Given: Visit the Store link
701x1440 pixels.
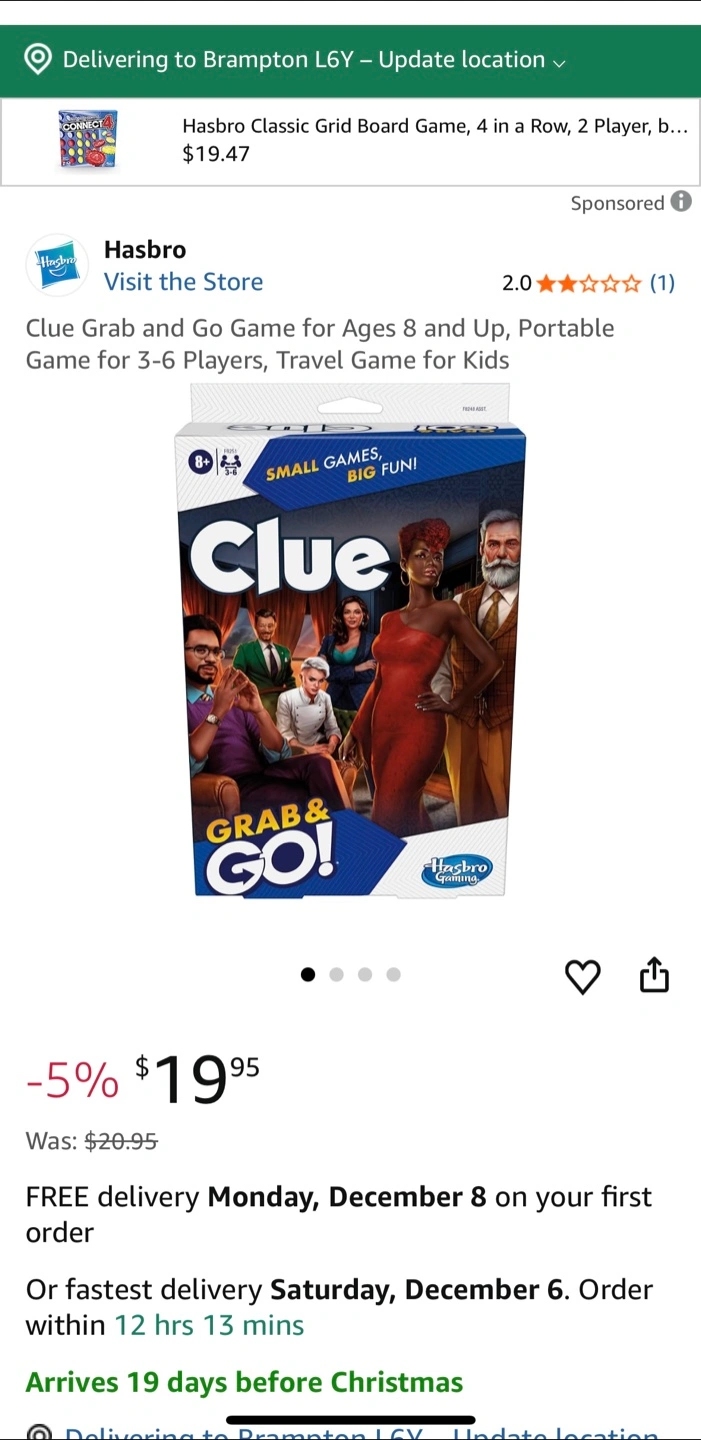Looking at the screenshot, I should [183, 282].
